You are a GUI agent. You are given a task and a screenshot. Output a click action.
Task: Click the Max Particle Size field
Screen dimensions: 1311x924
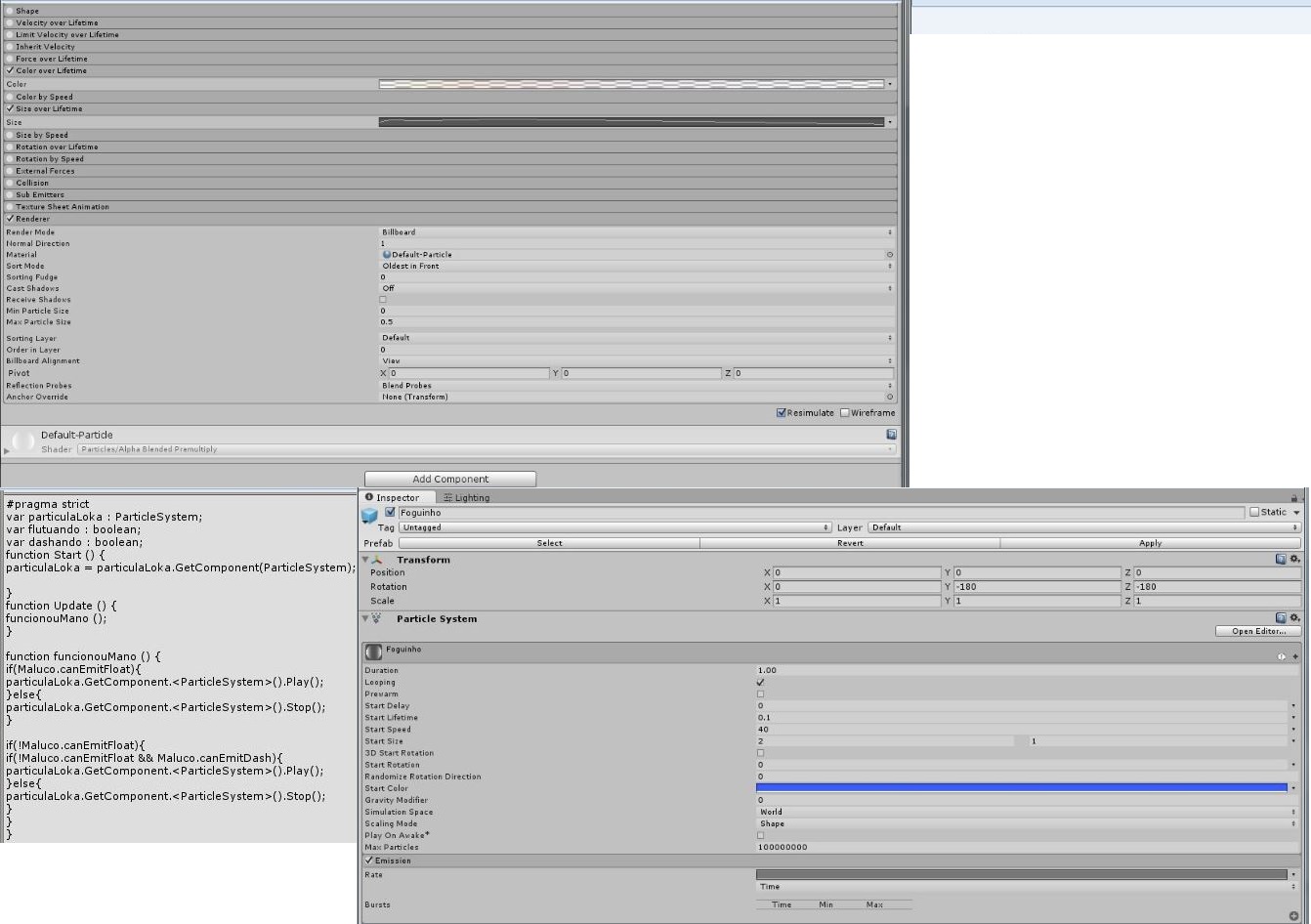636,321
